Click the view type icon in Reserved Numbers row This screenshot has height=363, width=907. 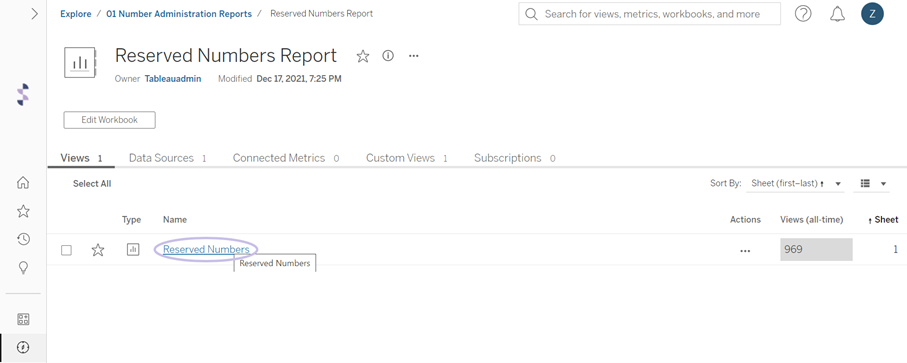point(133,250)
